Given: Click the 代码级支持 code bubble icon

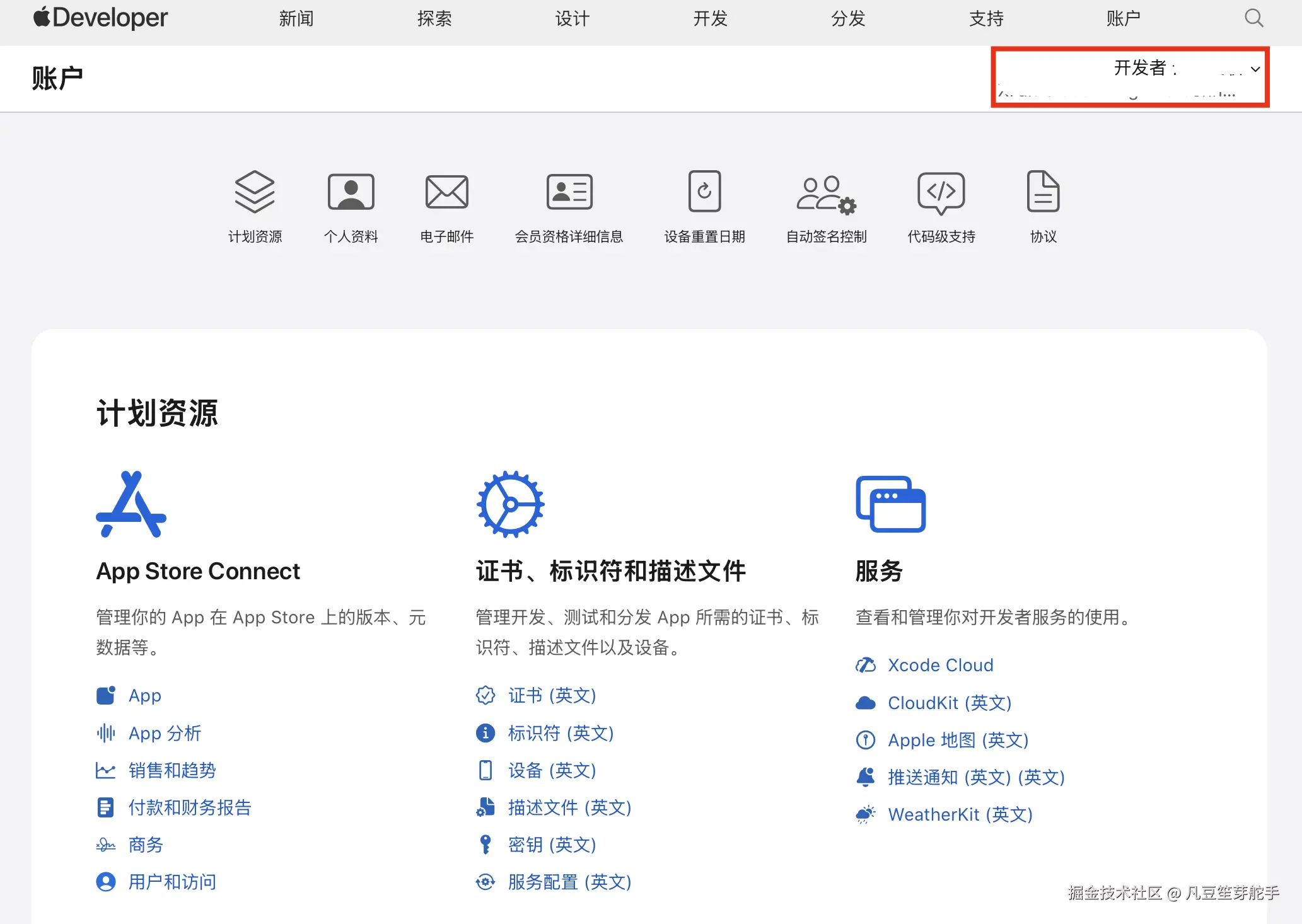Looking at the screenshot, I should click(x=941, y=192).
